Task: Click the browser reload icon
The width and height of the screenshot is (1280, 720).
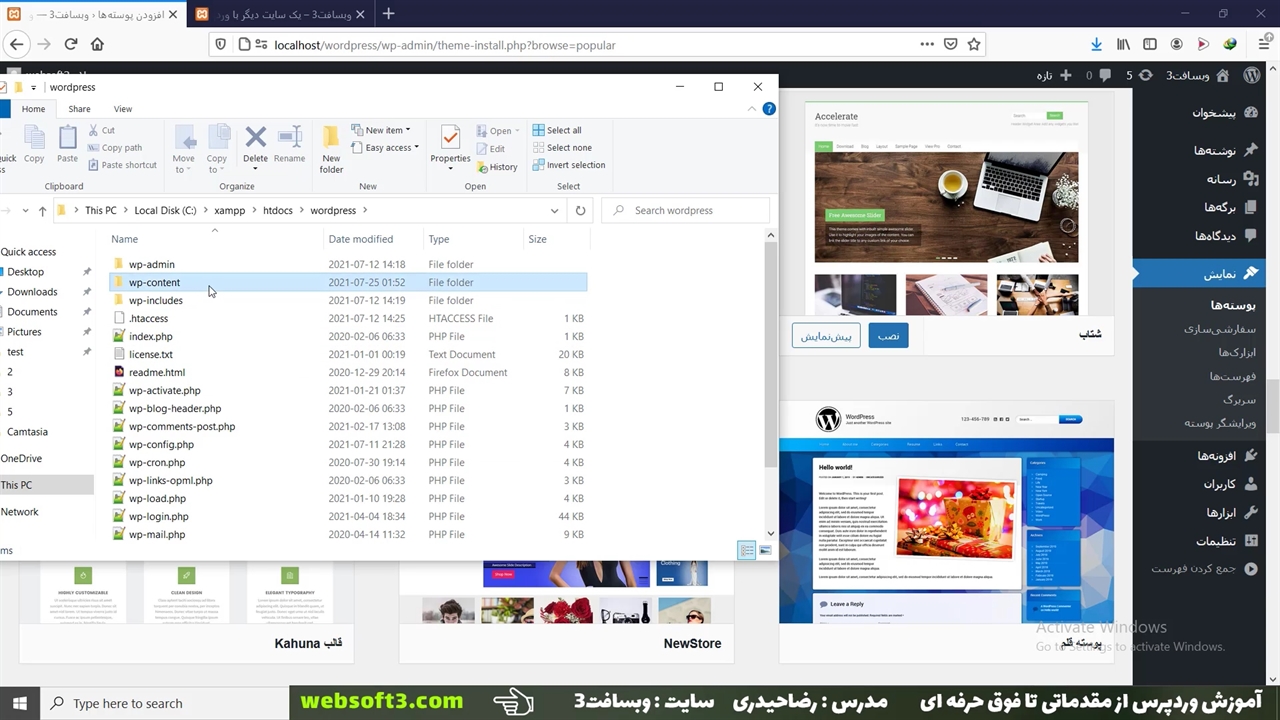Action: (71, 44)
